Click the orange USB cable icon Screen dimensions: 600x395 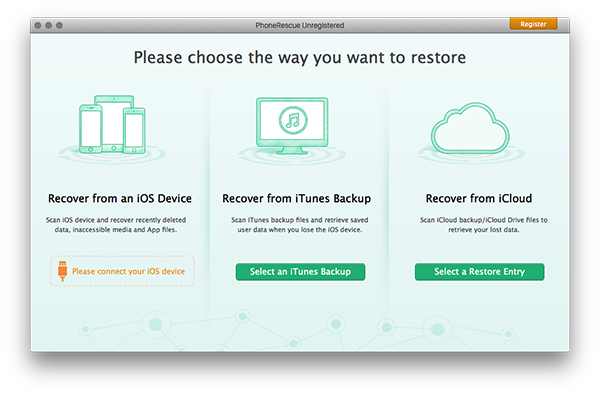click(62, 271)
